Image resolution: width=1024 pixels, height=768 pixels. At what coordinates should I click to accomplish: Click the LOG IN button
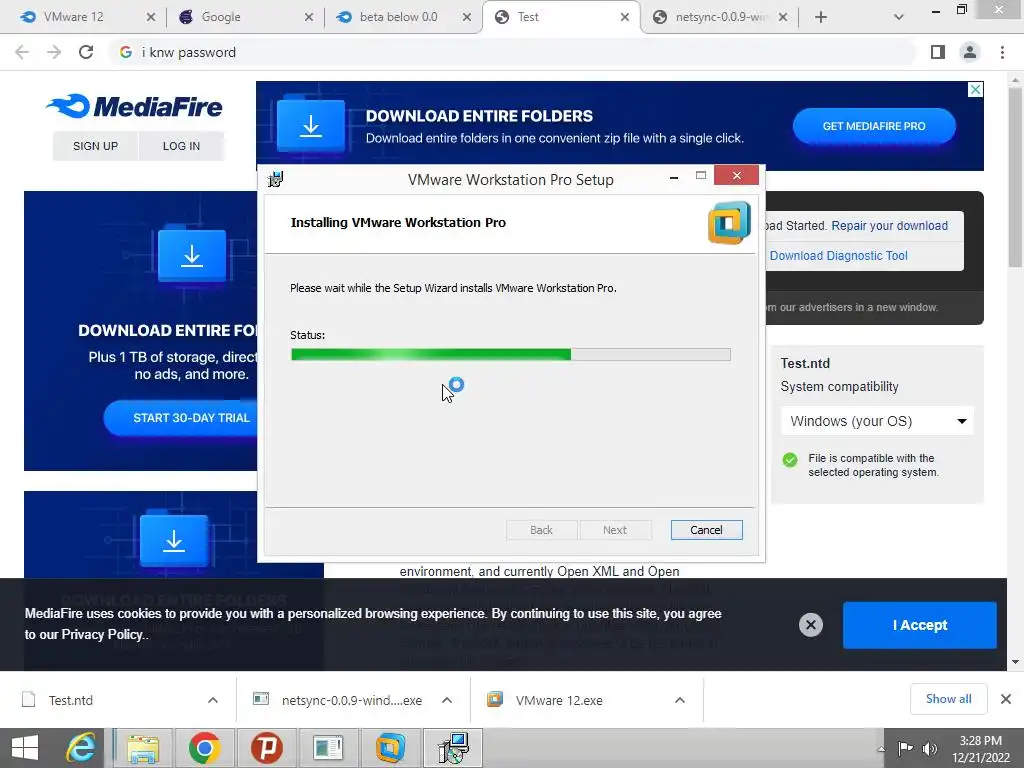click(x=181, y=146)
